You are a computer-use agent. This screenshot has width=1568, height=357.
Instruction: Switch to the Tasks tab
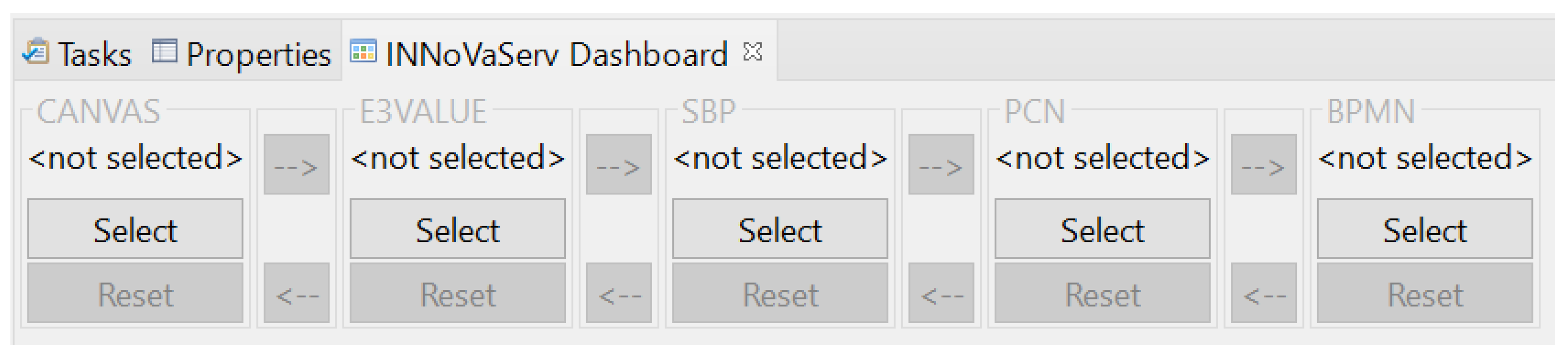(94, 55)
